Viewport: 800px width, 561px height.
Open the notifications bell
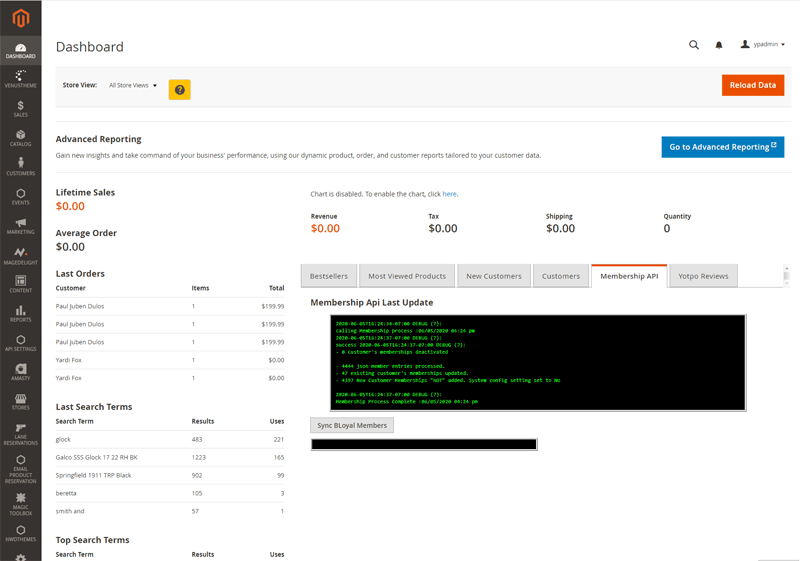tap(718, 45)
